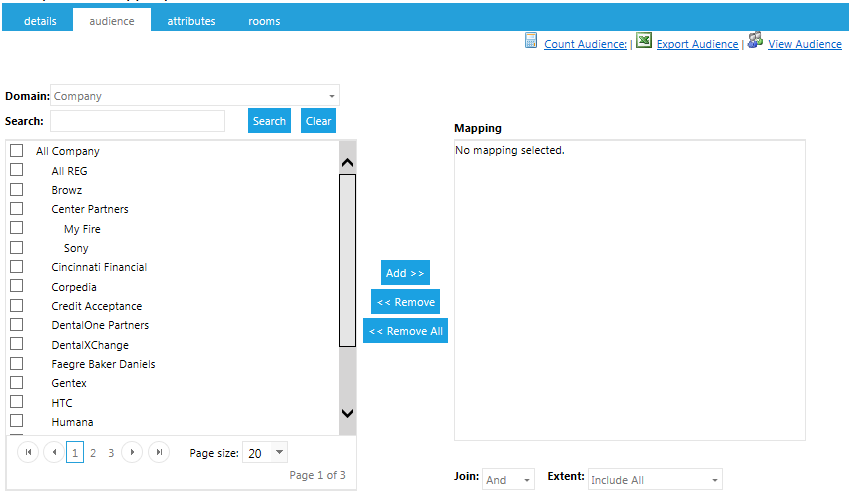Go to previous page using pager arrow
Screen dimensions: 849x494
tap(53, 453)
